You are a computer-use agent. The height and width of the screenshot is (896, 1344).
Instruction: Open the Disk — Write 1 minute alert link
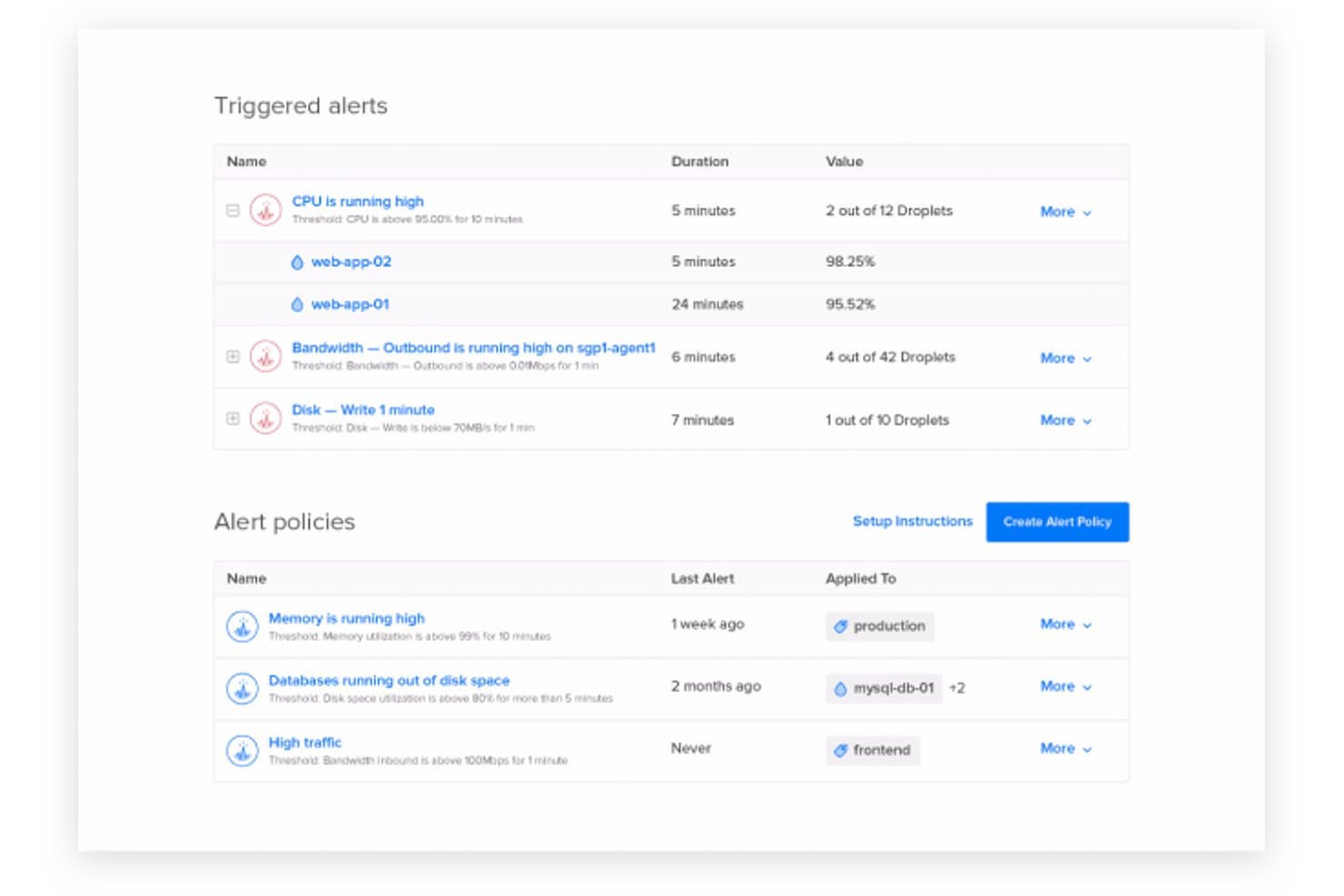click(363, 410)
